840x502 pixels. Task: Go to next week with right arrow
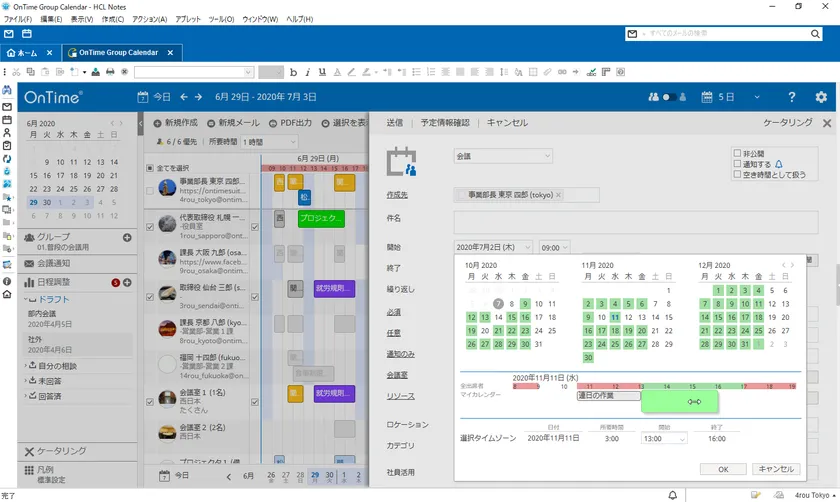tap(200, 97)
